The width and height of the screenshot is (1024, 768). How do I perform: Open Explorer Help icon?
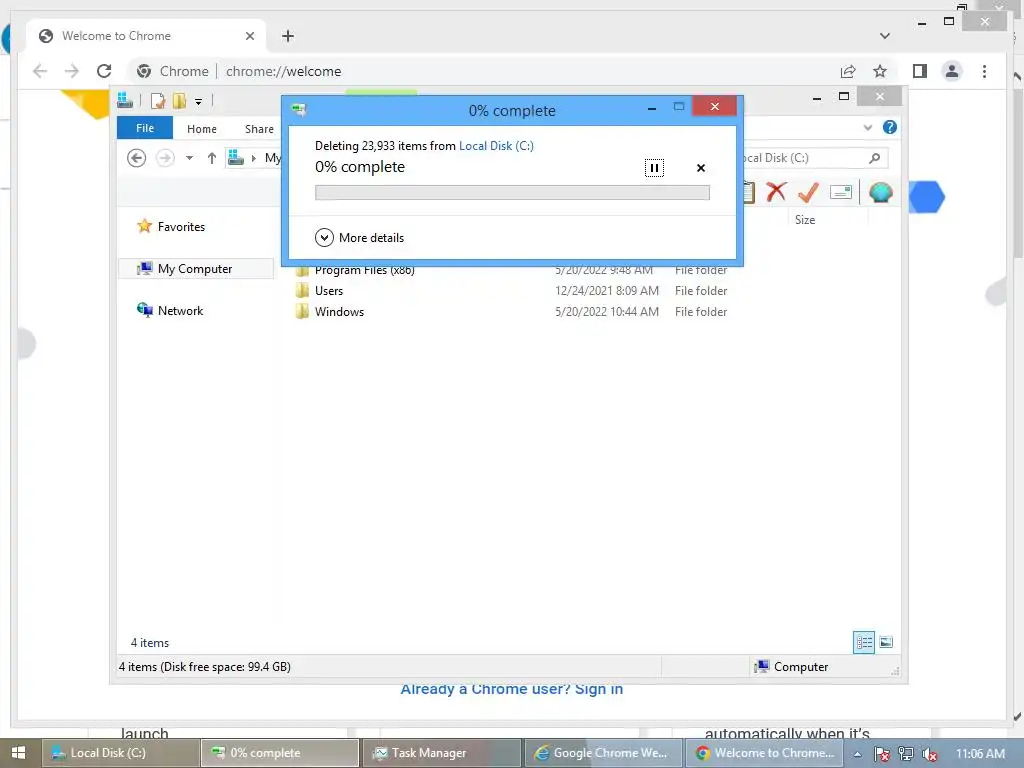tap(889, 127)
